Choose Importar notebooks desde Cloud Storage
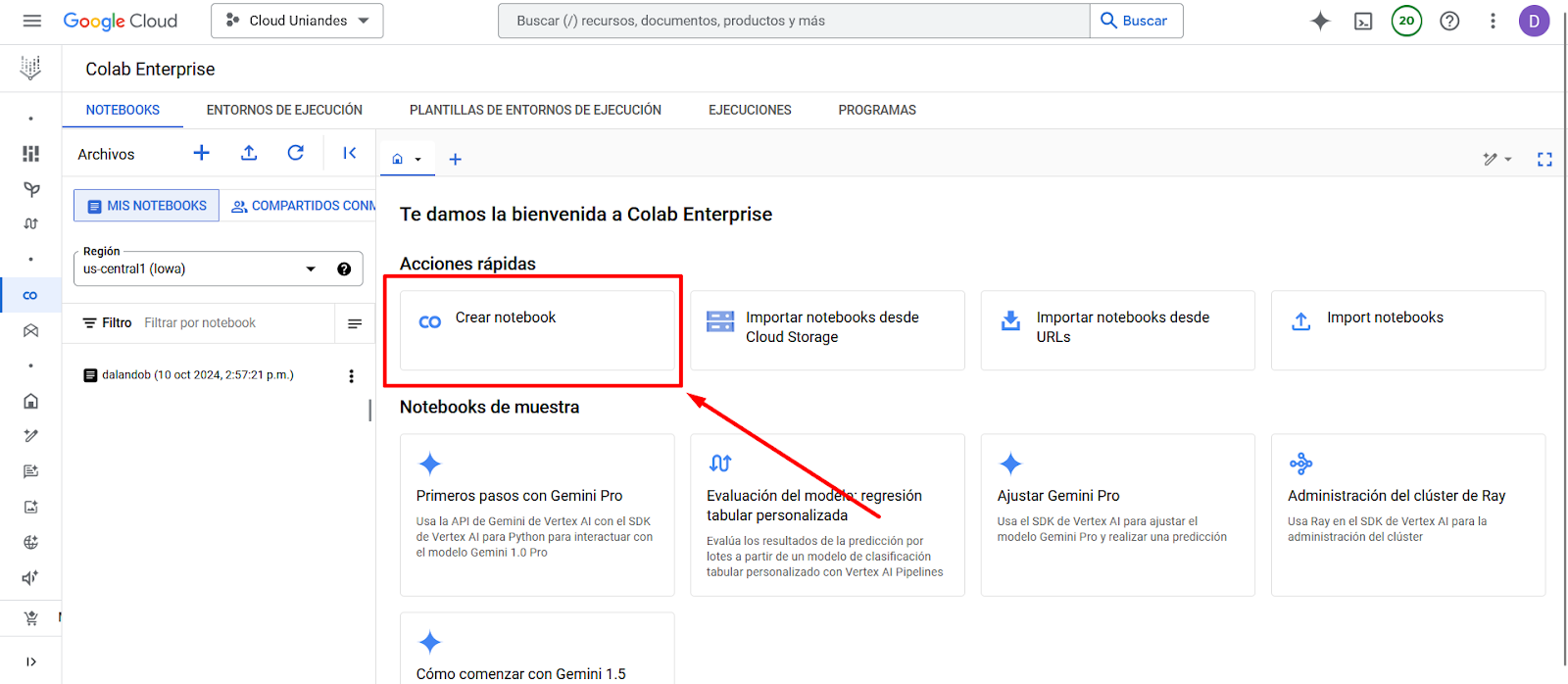The width and height of the screenshot is (1568, 684). [x=827, y=330]
